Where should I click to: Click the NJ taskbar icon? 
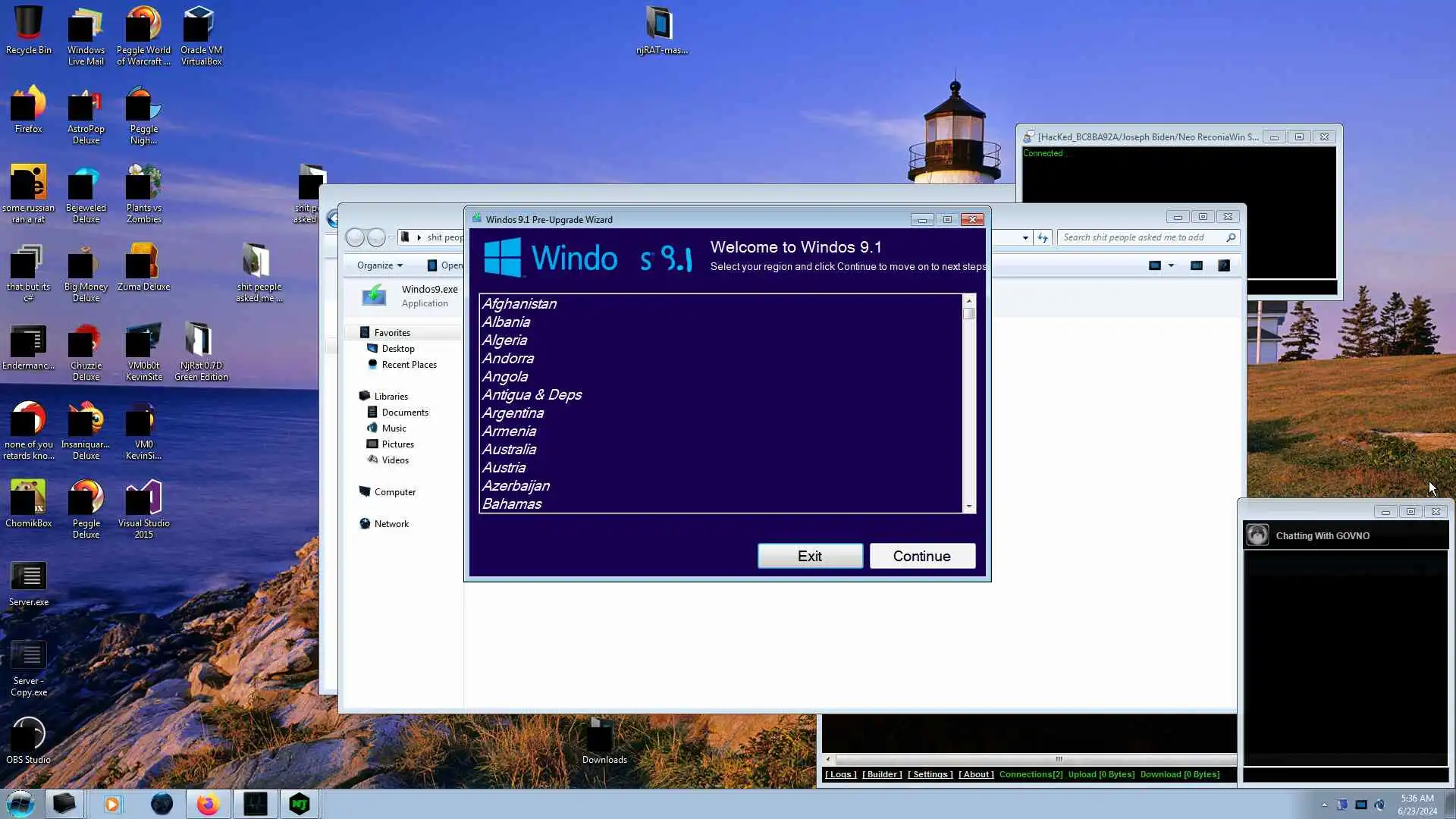300,804
